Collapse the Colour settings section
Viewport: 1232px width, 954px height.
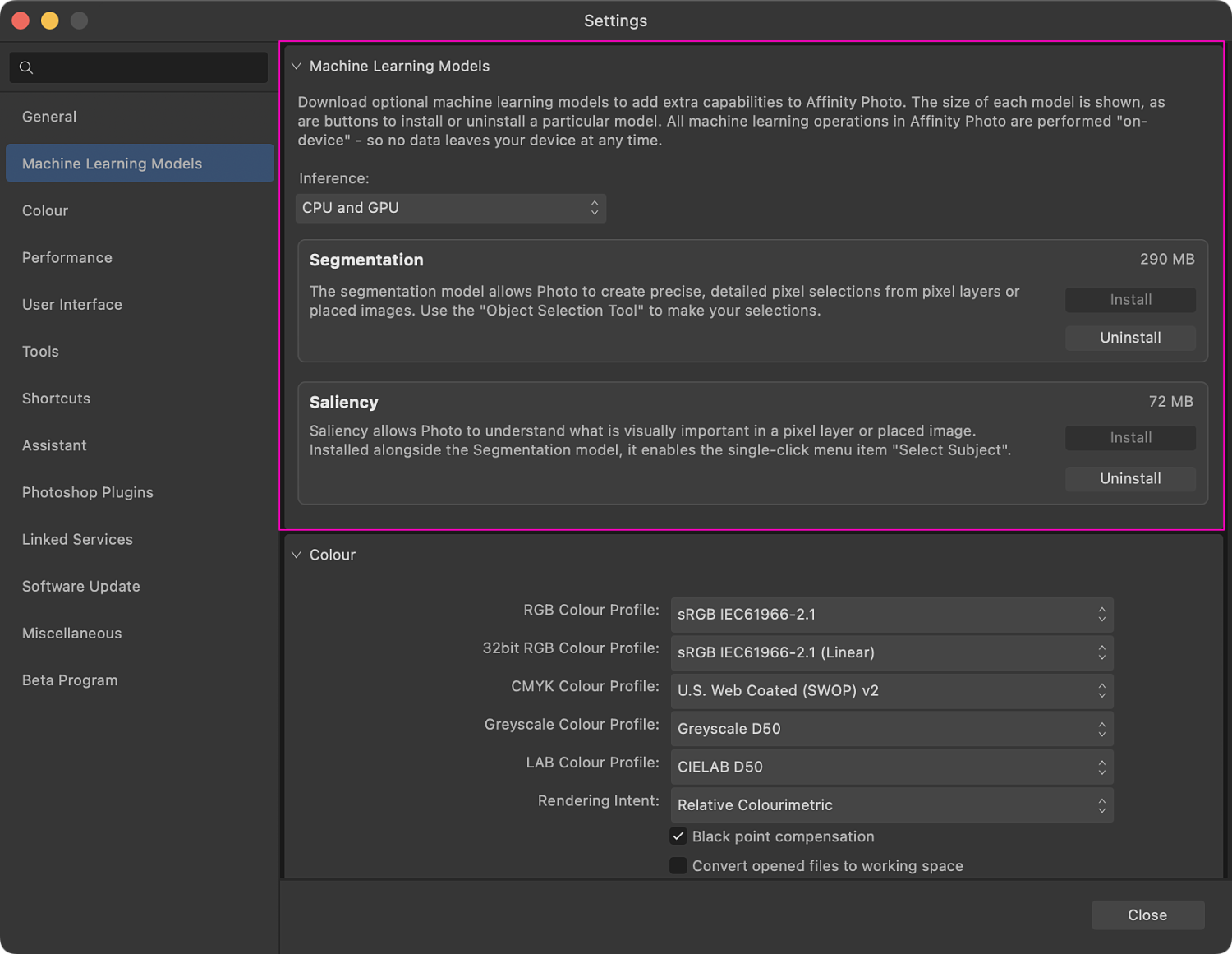297,555
